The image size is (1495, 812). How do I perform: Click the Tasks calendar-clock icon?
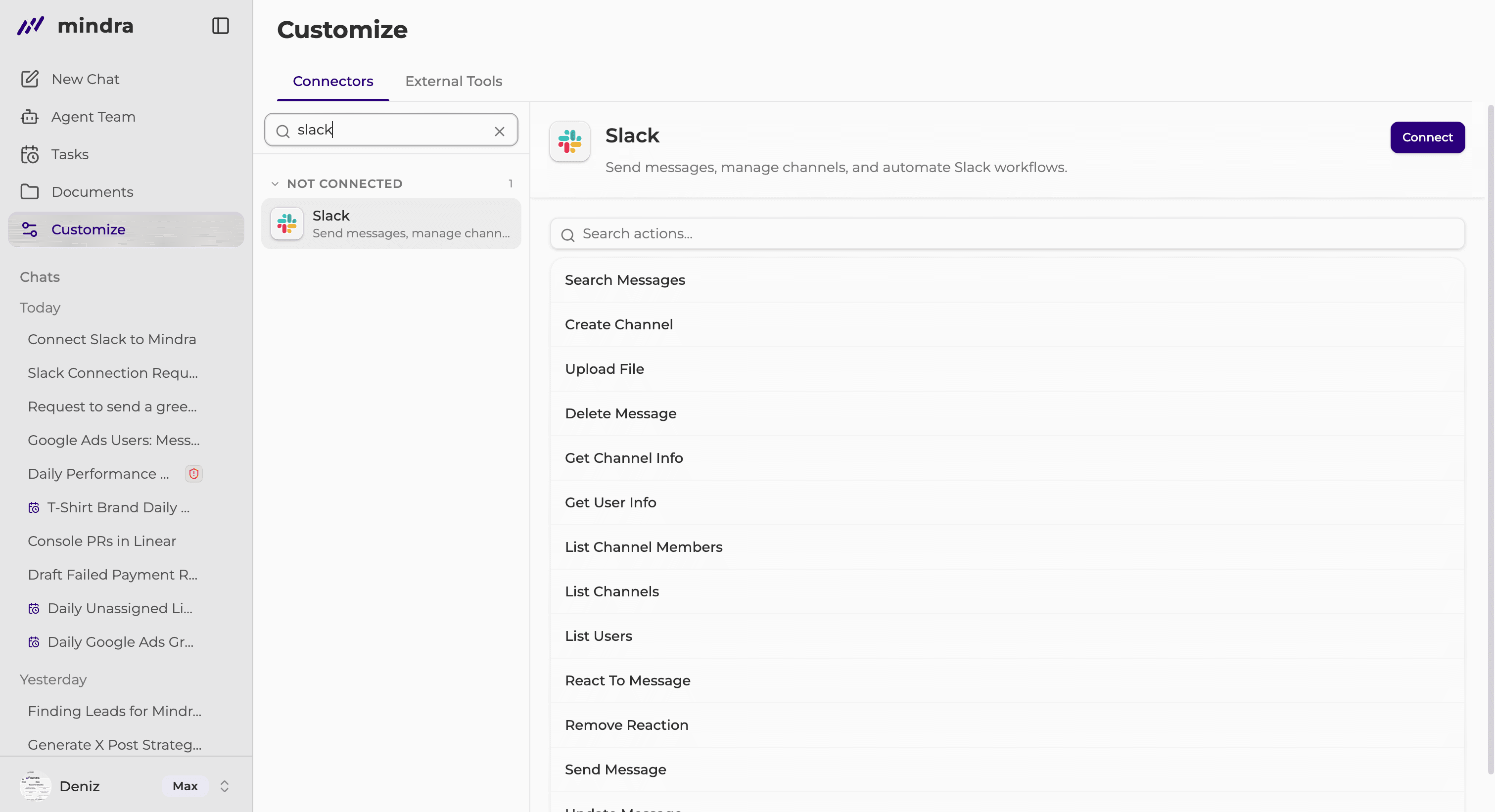(30, 154)
